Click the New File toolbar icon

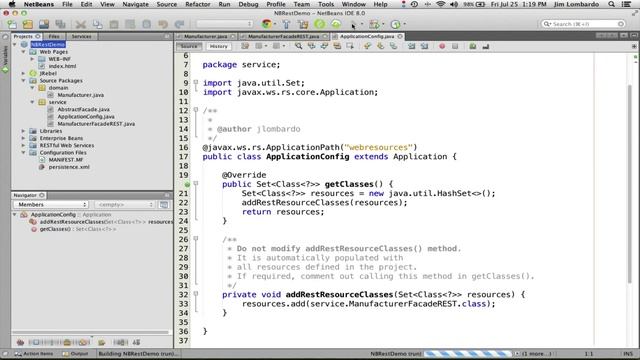tap(12, 24)
